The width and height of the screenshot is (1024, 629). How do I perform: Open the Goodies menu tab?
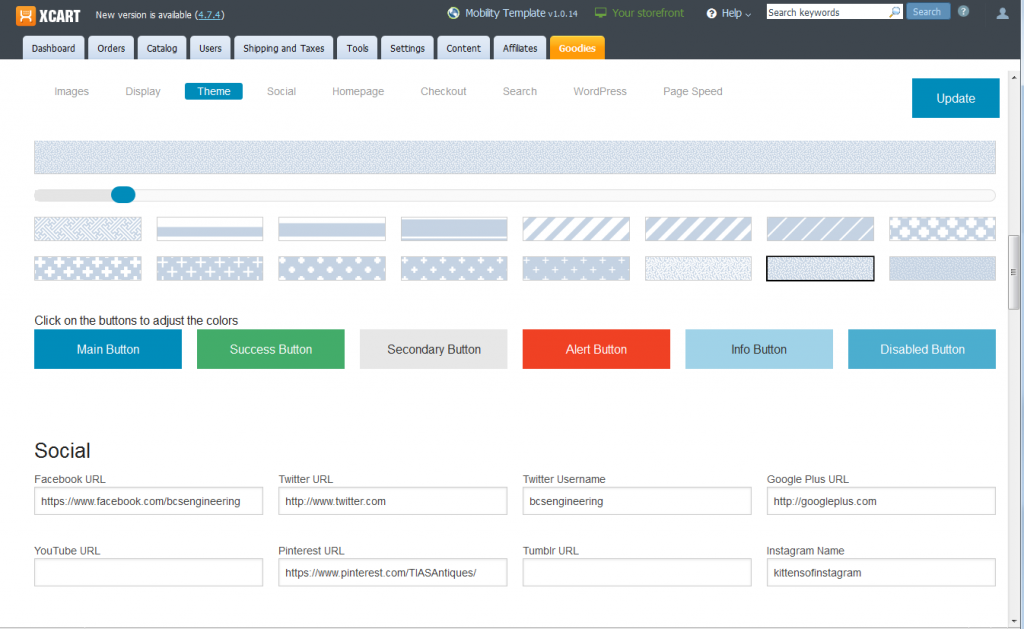pyautogui.click(x=576, y=47)
